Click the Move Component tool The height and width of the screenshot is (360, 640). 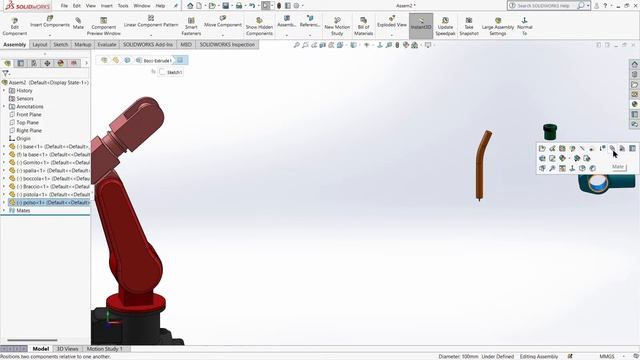point(223,22)
